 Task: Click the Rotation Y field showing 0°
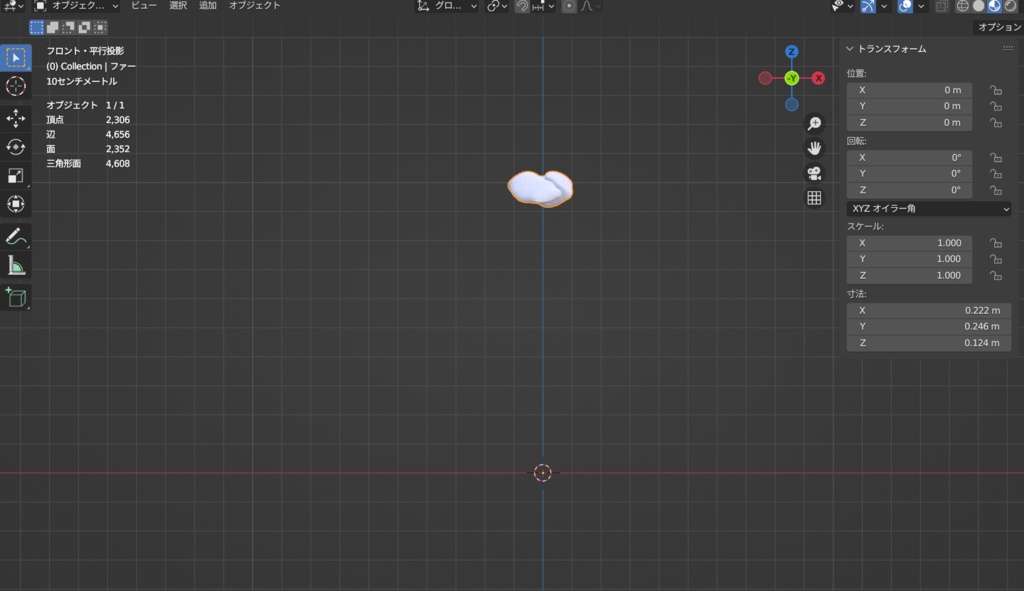(909, 174)
